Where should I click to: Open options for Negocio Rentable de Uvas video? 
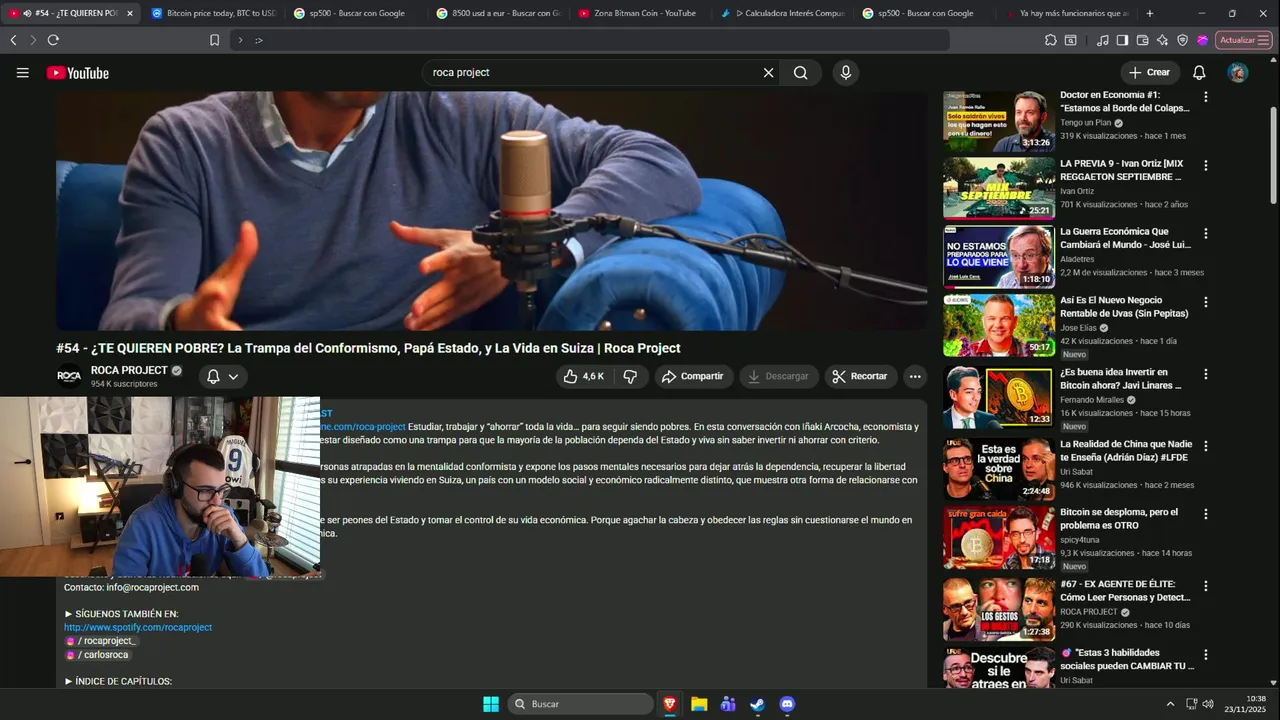click(x=1205, y=301)
